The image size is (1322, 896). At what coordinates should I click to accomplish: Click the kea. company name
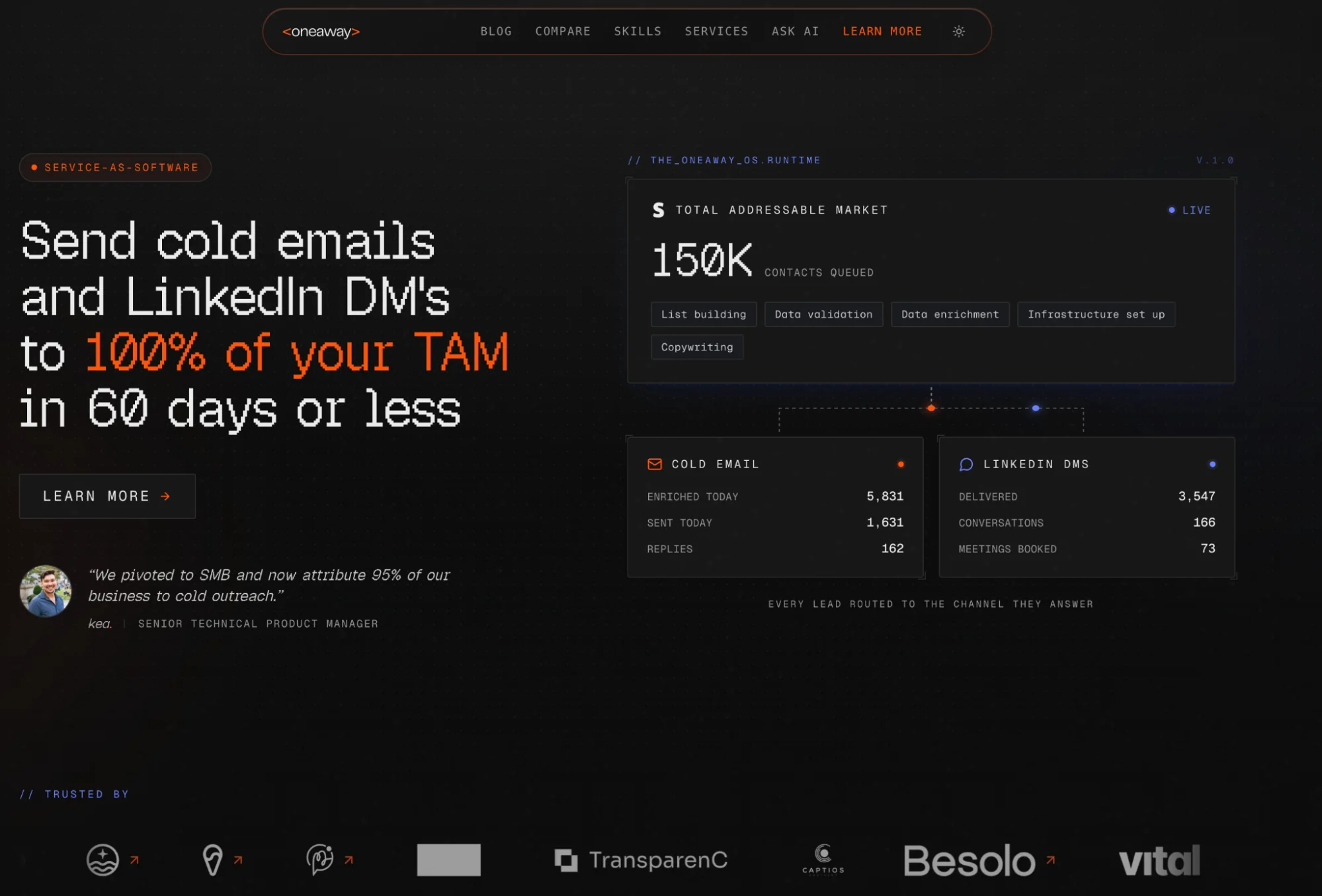(100, 624)
